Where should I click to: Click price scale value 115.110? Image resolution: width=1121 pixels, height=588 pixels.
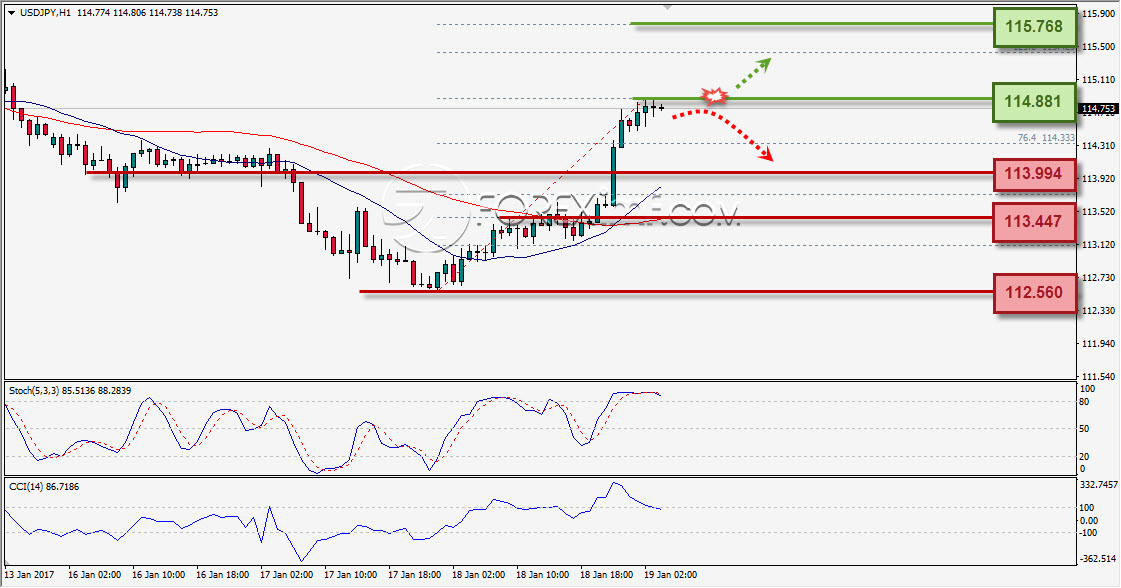pyautogui.click(x=1099, y=79)
